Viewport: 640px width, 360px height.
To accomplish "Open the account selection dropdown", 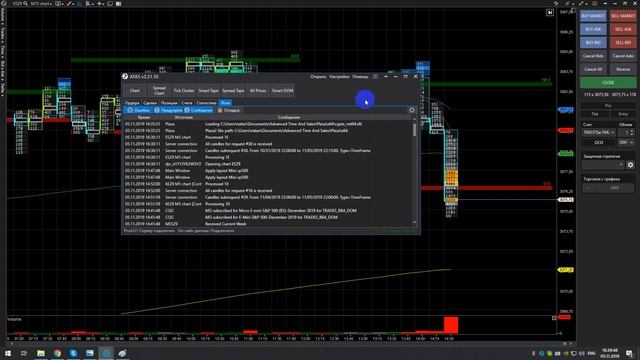I will [x=599, y=132].
